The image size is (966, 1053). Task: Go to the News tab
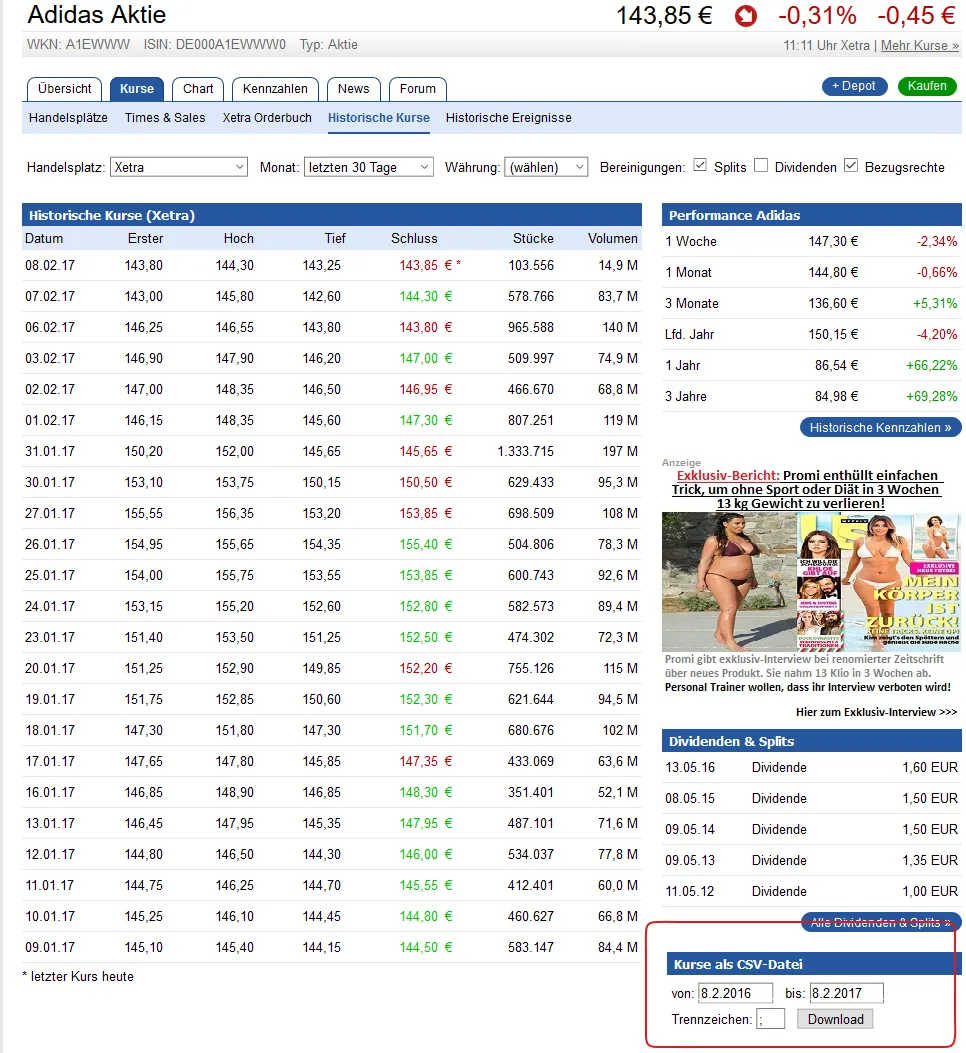pos(353,89)
